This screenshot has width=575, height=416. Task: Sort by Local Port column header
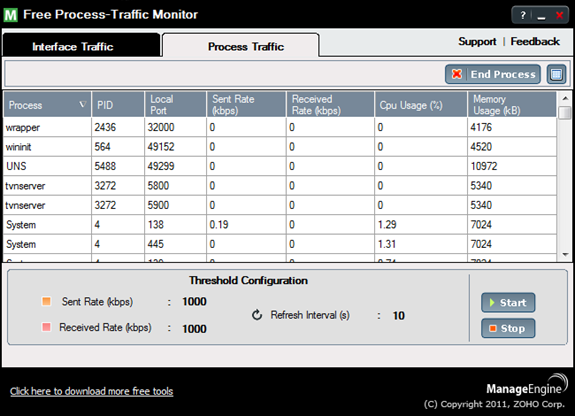[176, 105]
